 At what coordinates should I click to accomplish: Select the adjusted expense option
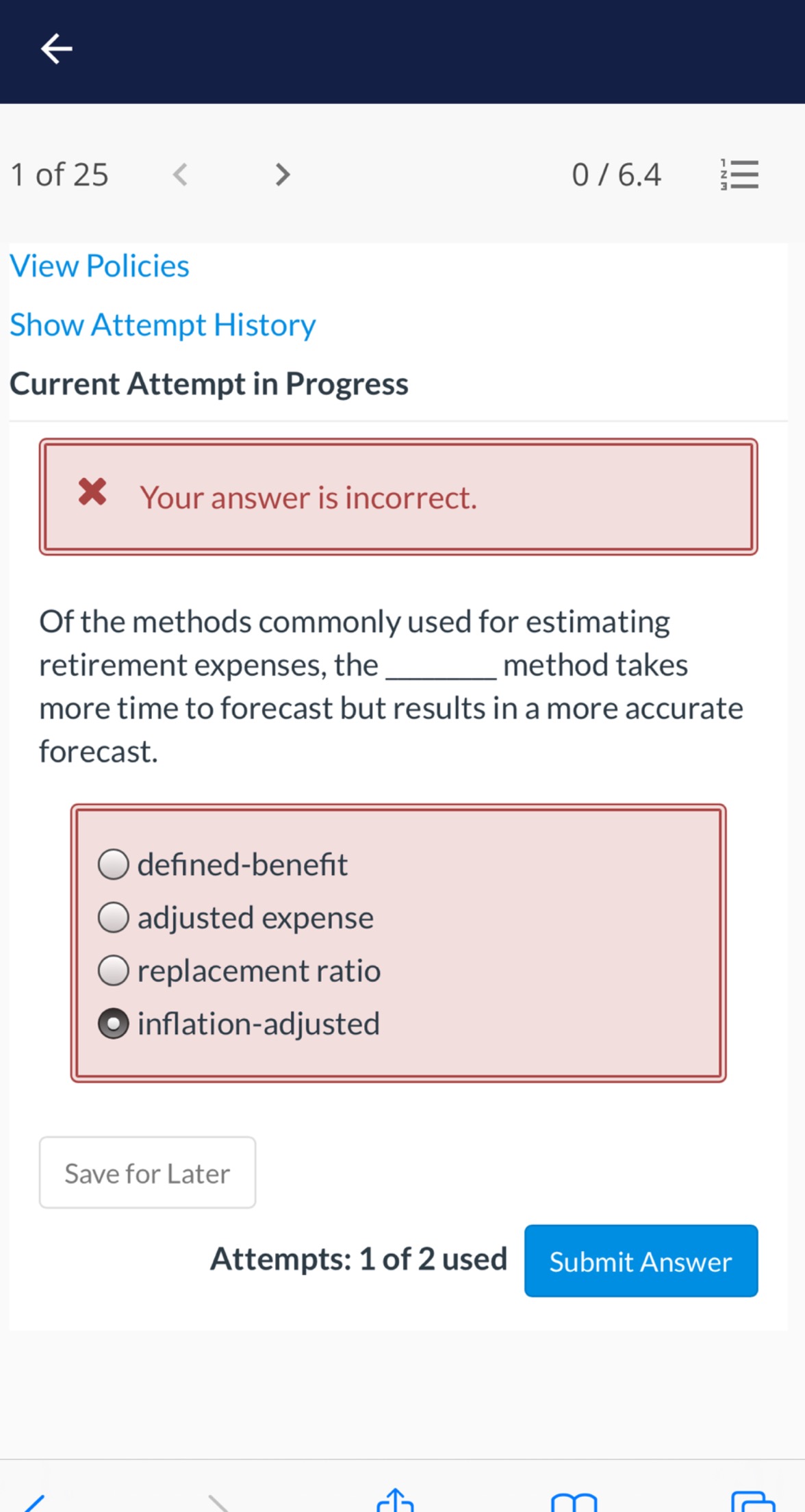click(x=114, y=917)
